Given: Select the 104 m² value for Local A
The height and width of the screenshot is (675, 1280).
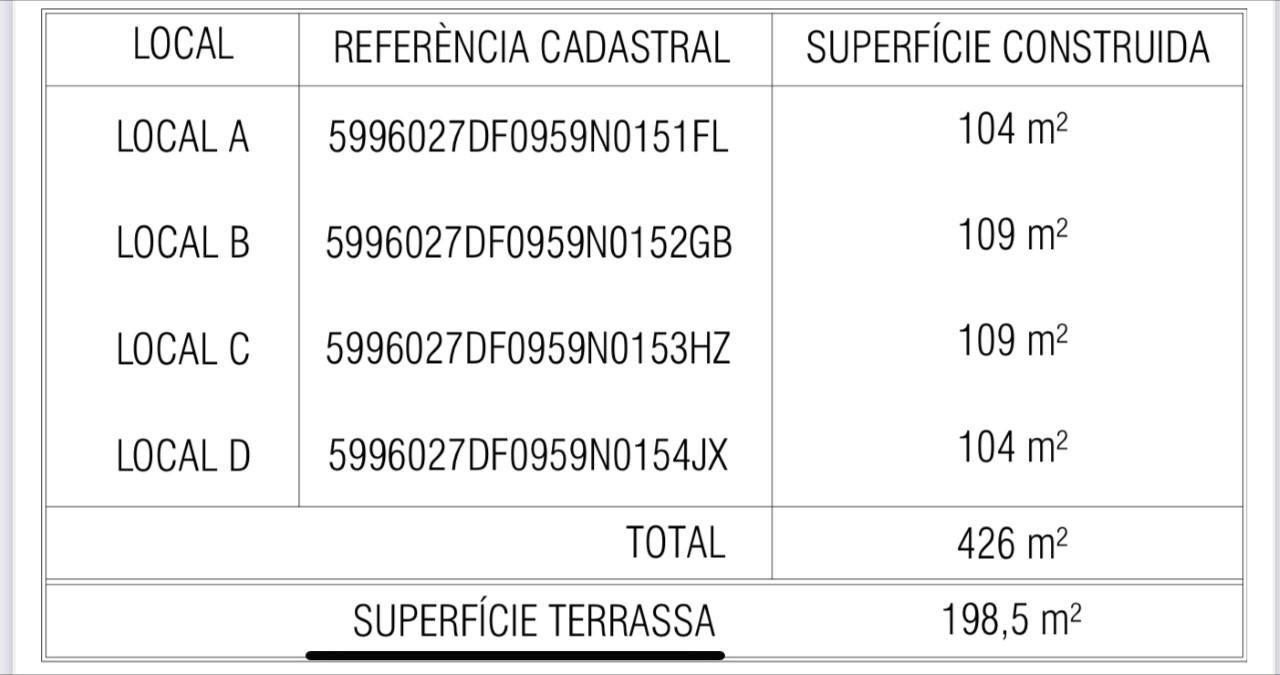Looking at the screenshot, I should coord(1012,130).
